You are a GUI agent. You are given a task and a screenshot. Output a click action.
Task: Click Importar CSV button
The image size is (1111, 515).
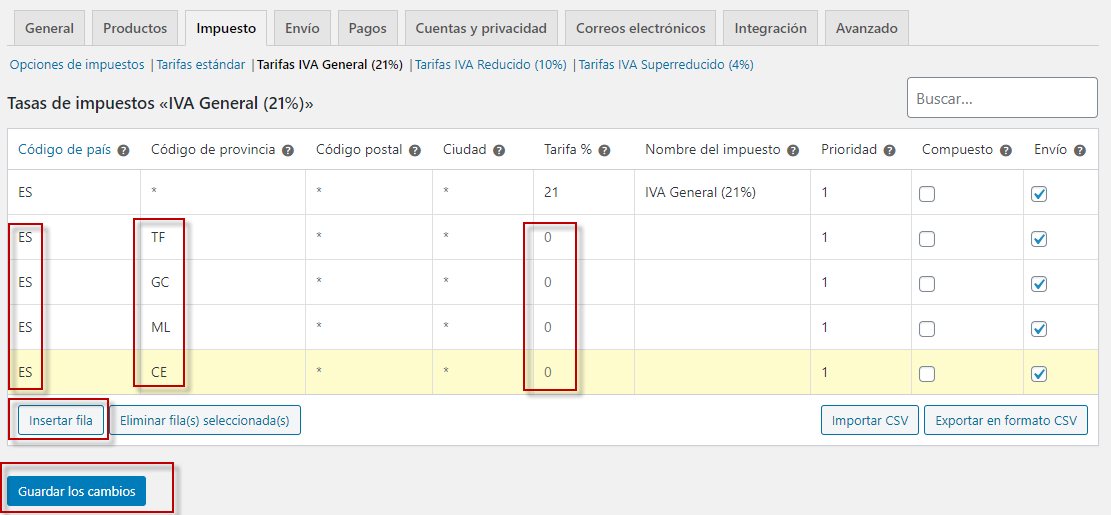point(870,420)
